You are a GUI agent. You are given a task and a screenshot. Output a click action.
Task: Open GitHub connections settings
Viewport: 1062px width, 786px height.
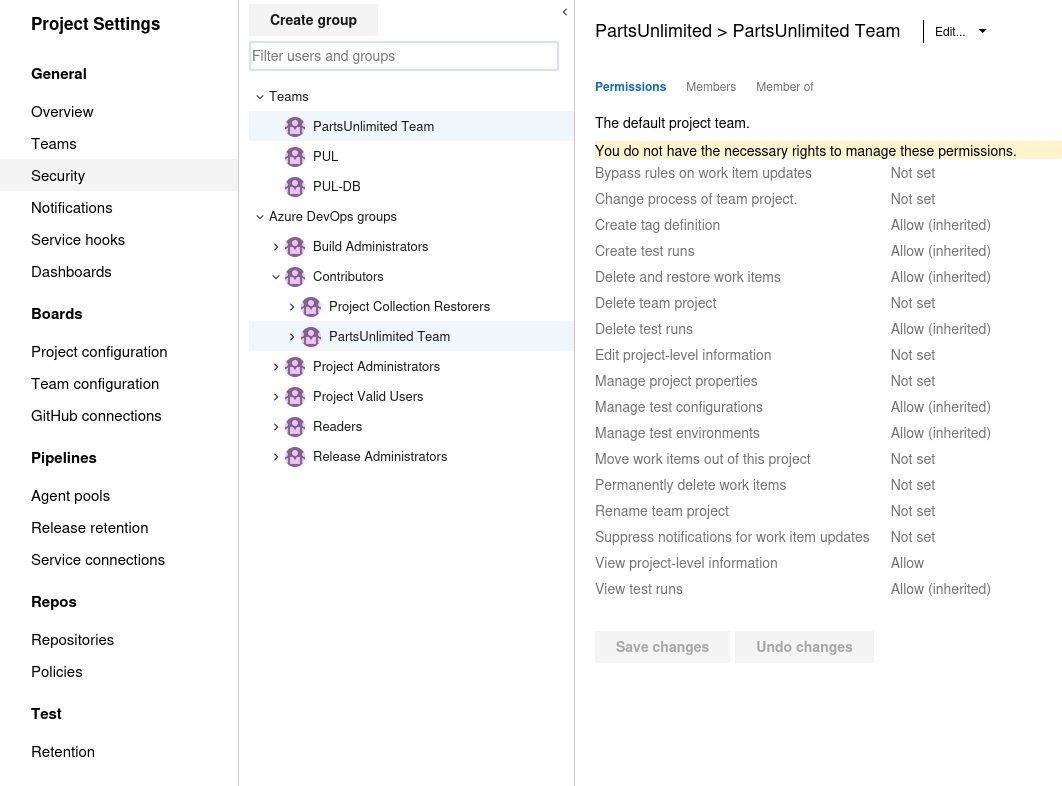point(96,416)
